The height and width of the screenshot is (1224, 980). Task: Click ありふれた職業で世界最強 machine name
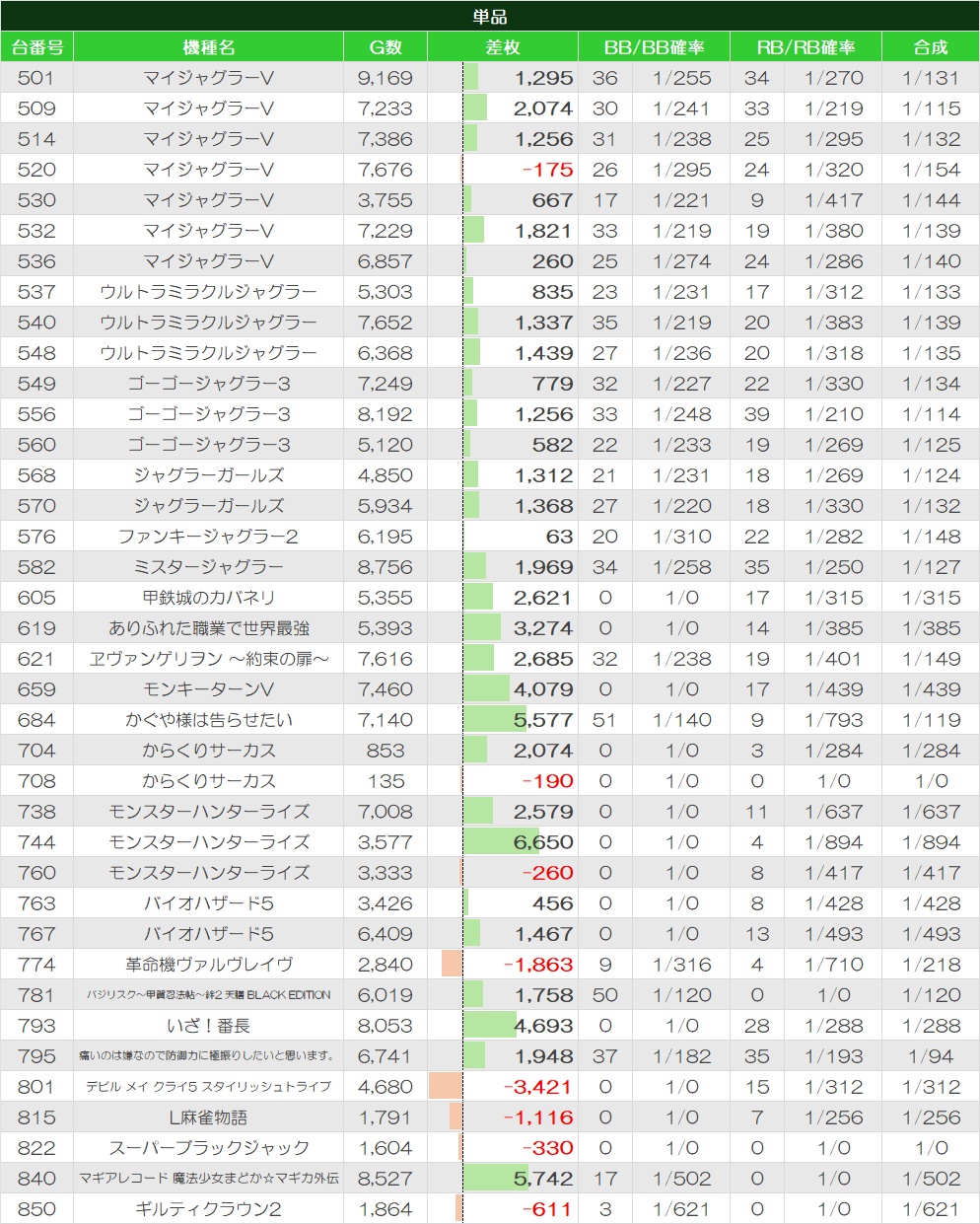208,628
